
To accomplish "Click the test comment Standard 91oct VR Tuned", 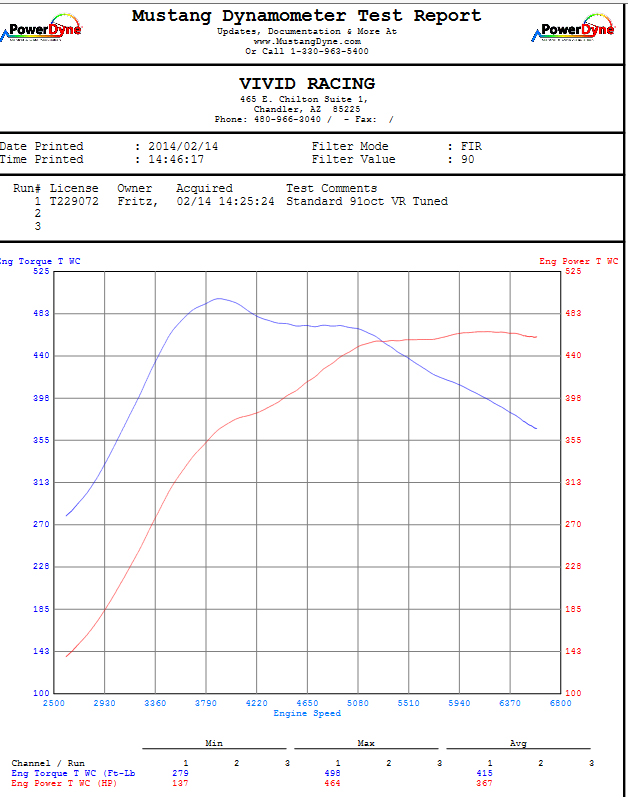I will pyautogui.click(x=367, y=201).
